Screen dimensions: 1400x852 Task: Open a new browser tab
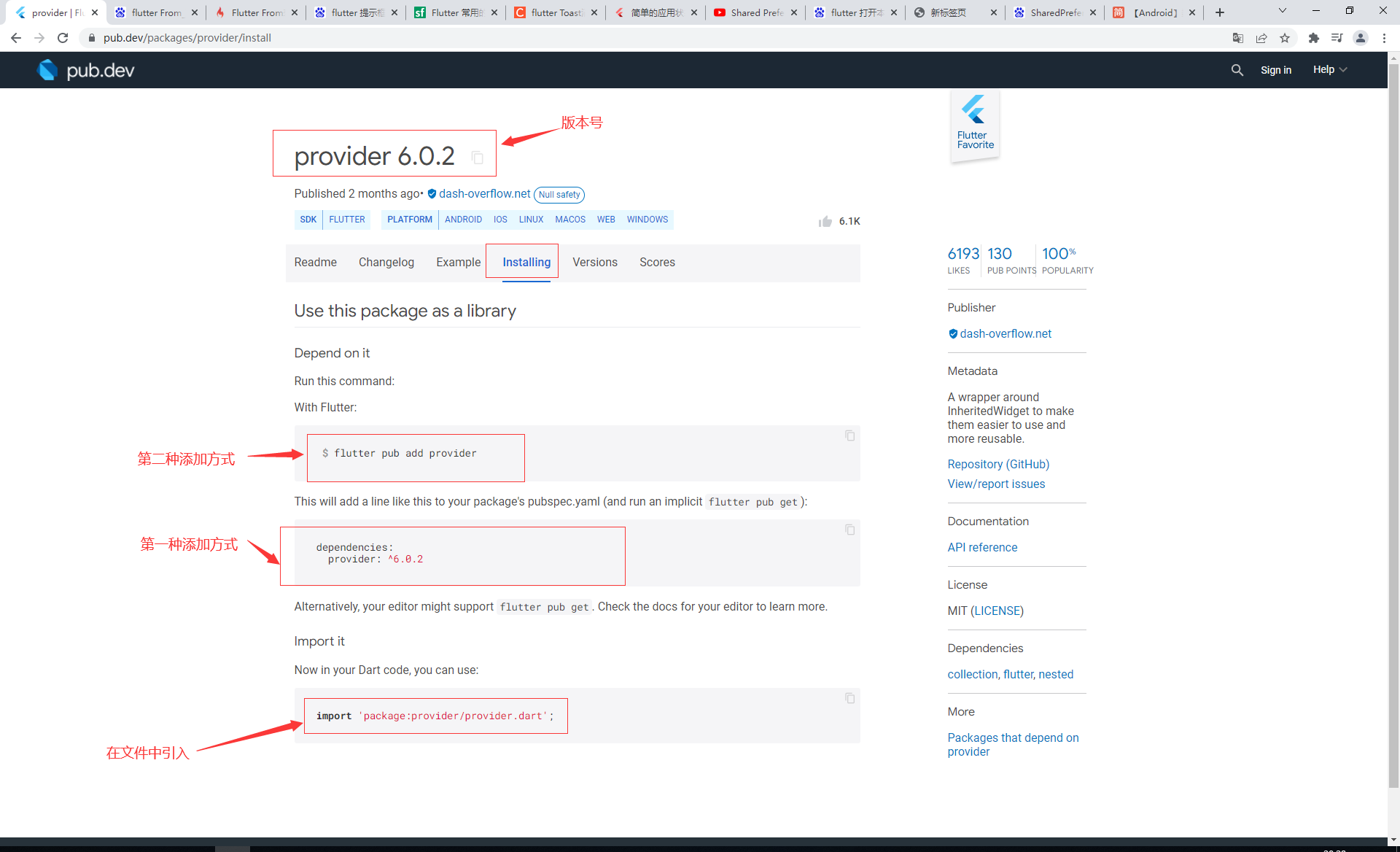coord(1220,12)
